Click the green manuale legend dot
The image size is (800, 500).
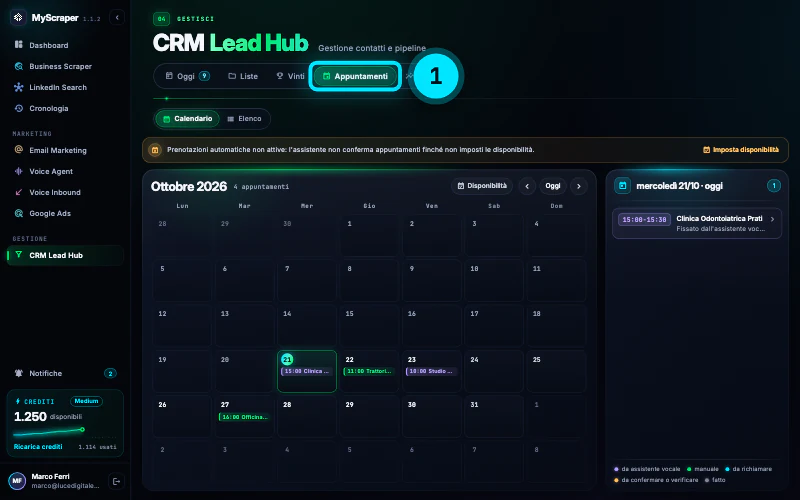689,469
